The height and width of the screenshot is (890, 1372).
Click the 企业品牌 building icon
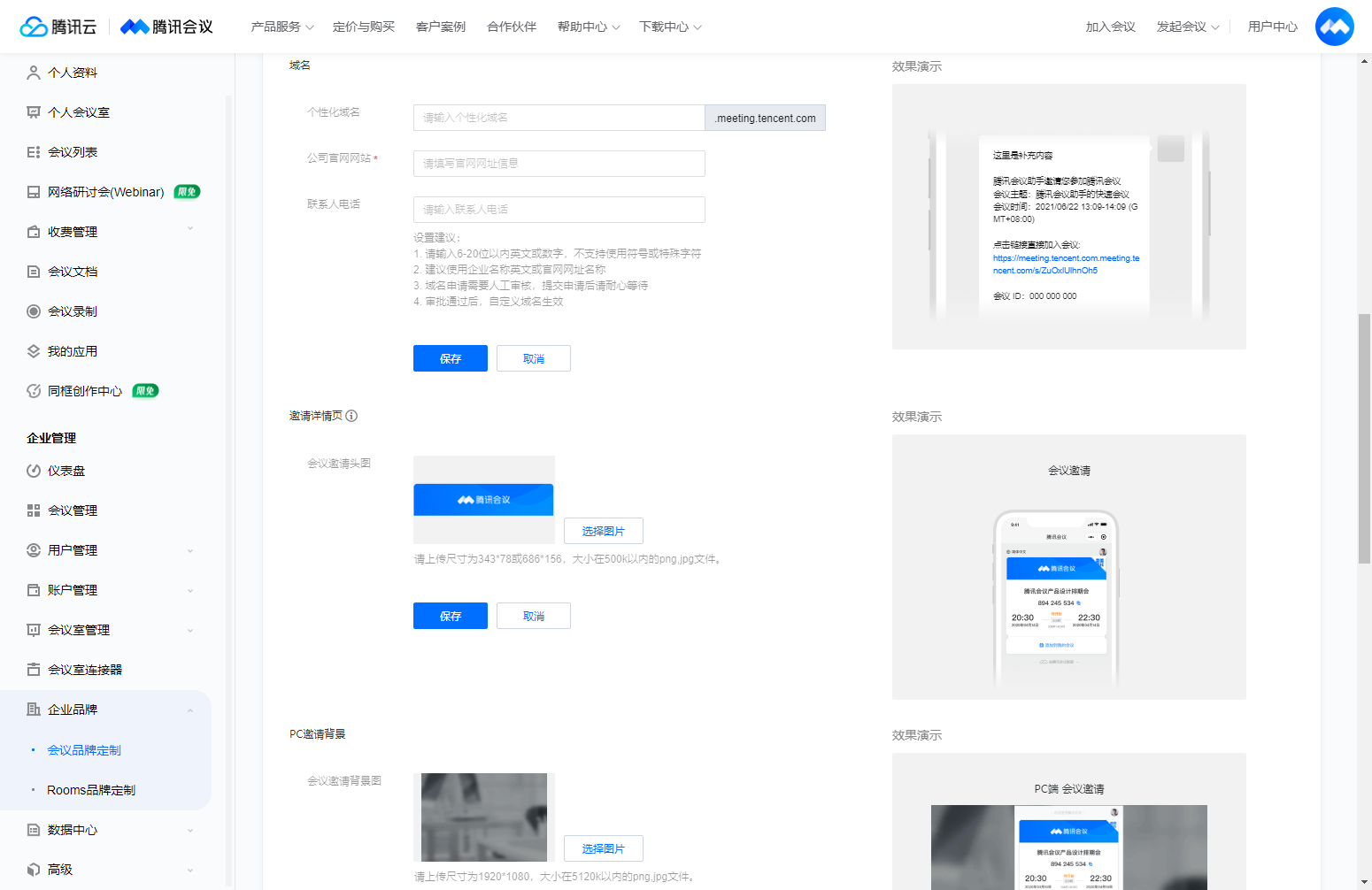[34, 710]
